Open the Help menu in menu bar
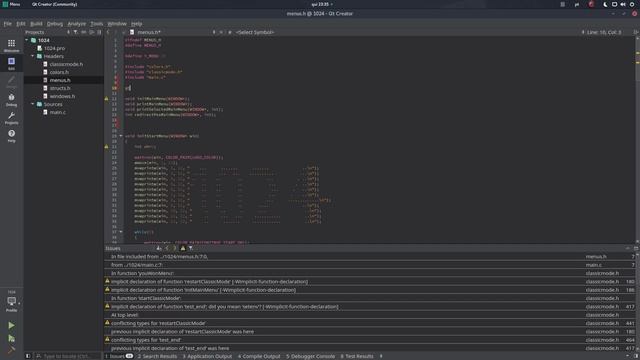Viewport: 640px width, 360px height. pos(136,24)
